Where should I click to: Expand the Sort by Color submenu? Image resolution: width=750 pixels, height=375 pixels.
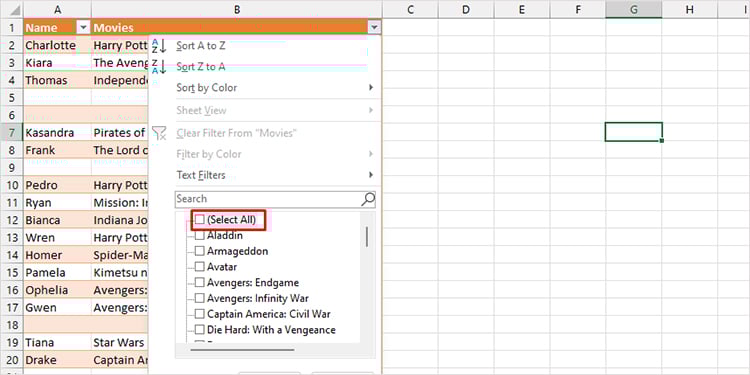(x=371, y=88)
